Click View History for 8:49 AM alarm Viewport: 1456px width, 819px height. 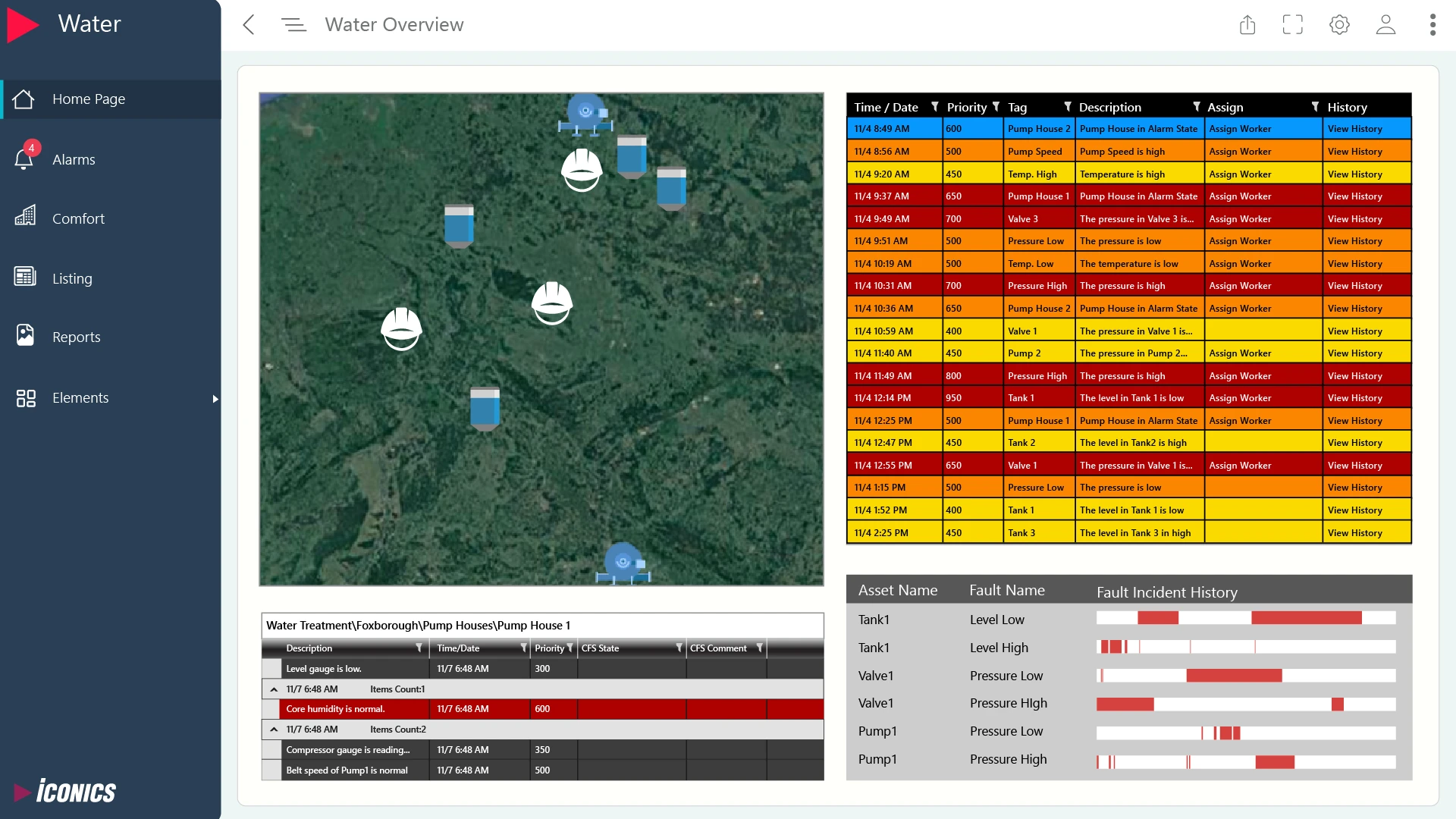pyautogui.click(x=1354, y=129)
